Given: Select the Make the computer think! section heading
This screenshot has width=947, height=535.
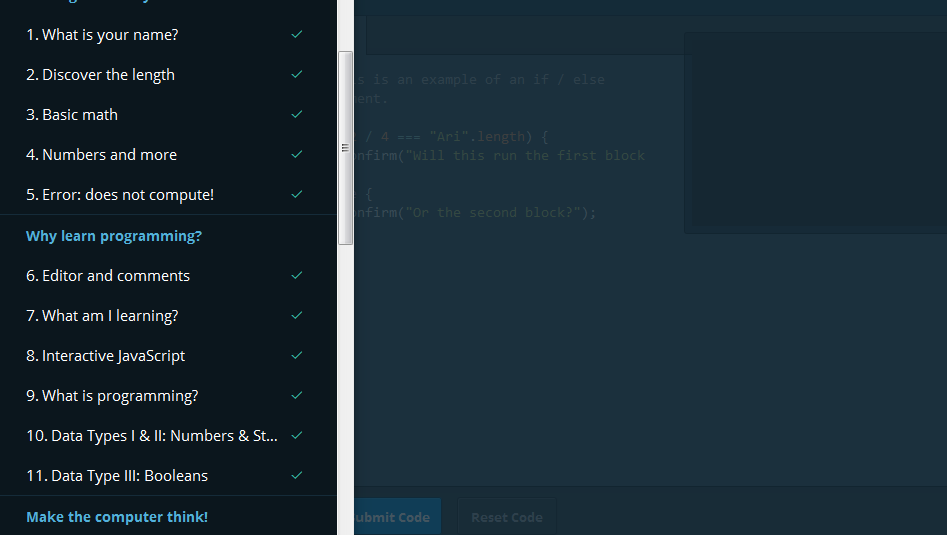Looking at the screenshot, I should pyautogui.click(x=117, y=517).
